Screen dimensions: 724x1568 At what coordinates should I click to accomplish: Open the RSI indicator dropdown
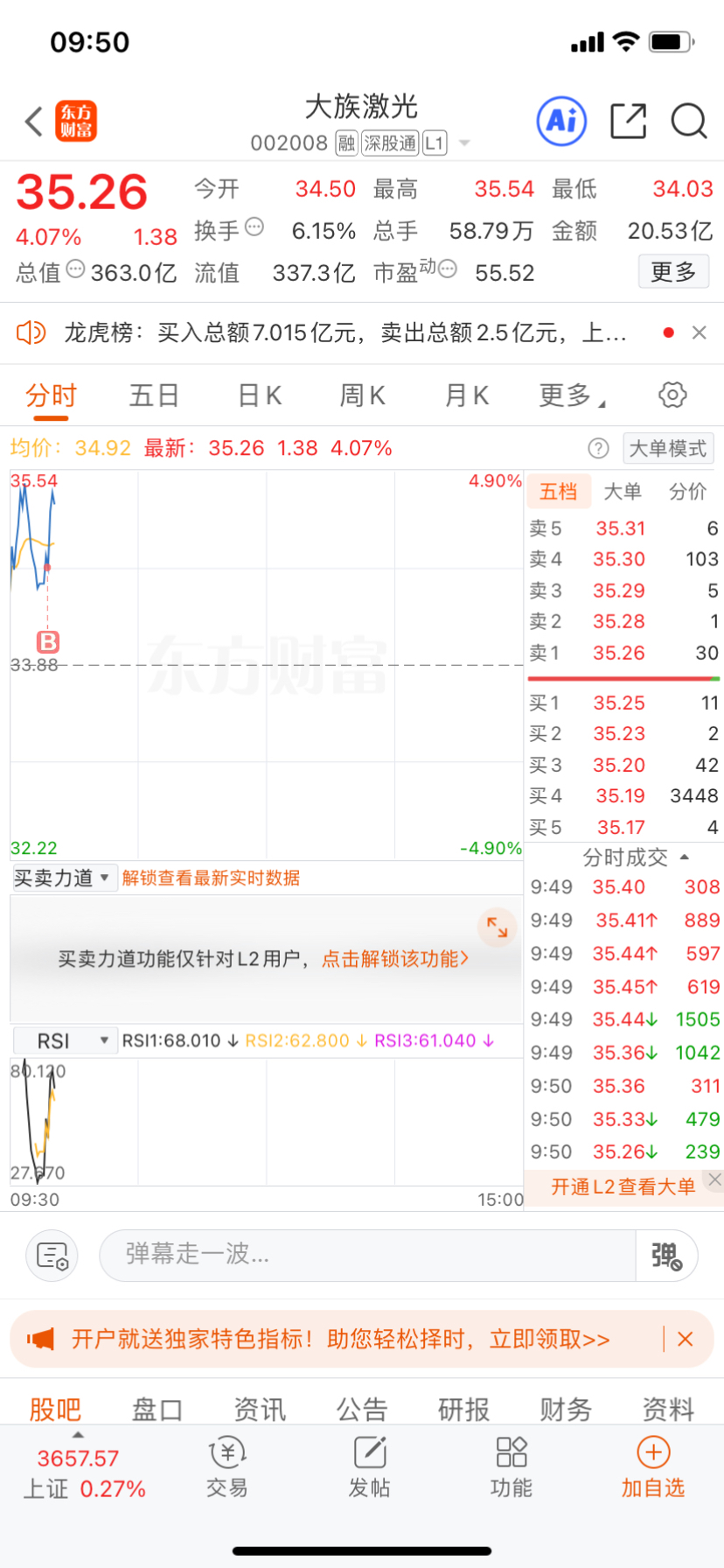(x=64, y=1041)
